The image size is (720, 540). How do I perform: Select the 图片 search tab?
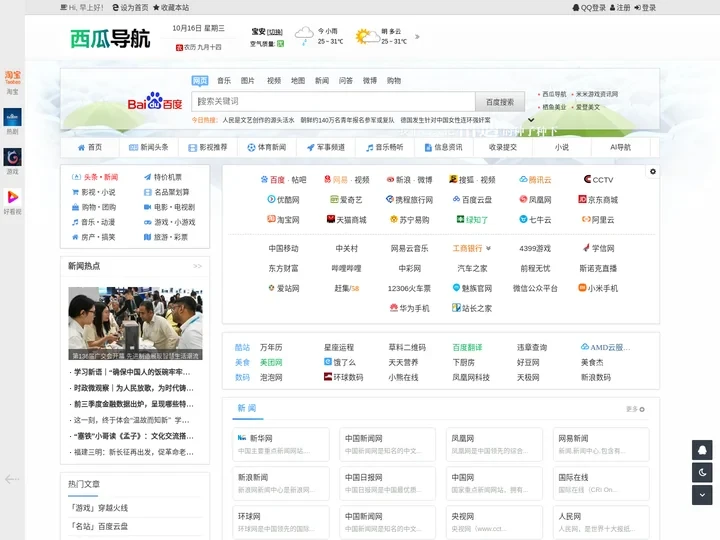(248, 81)
